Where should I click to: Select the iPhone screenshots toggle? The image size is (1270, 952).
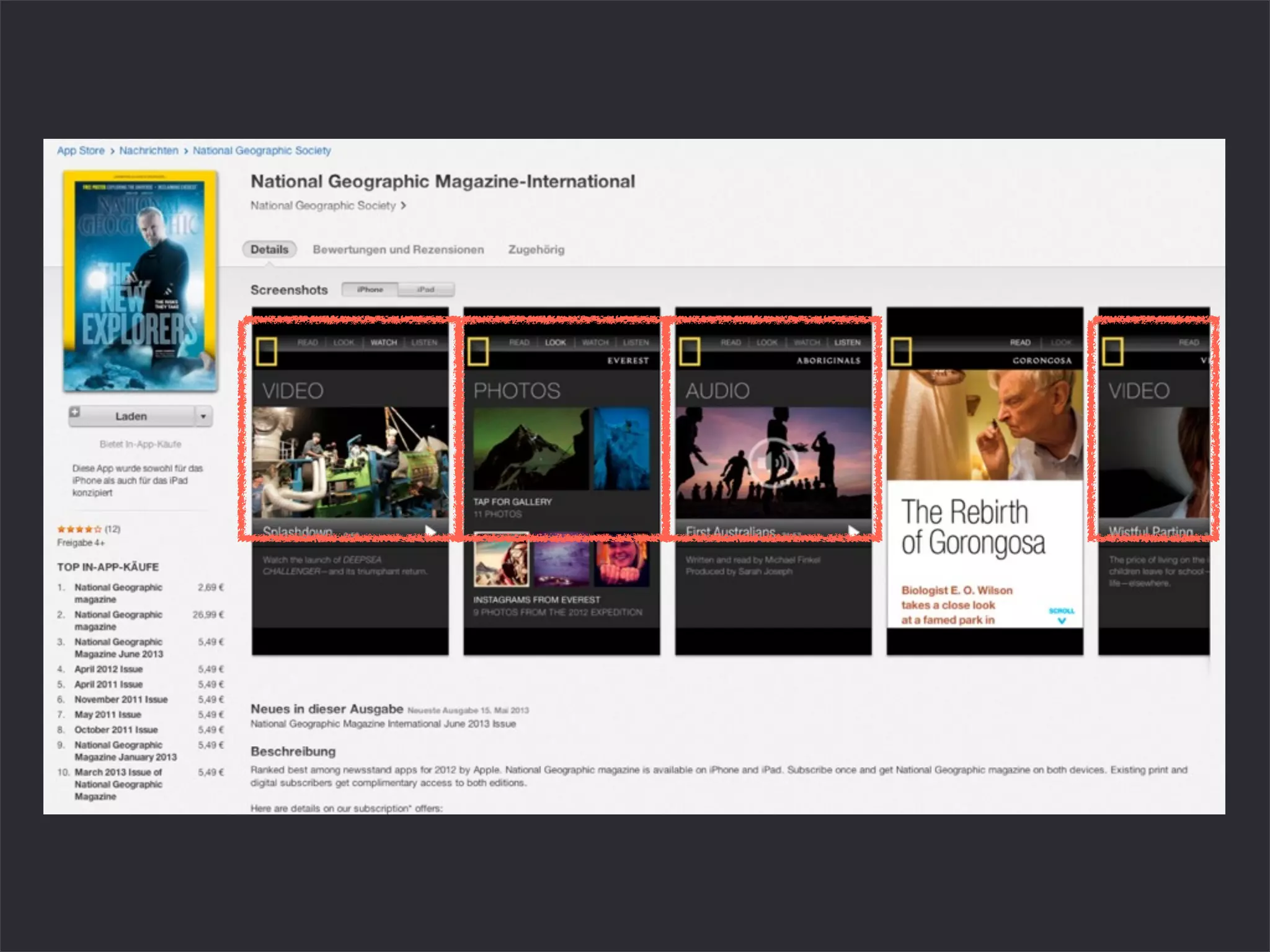pyautogui.click(x=370, y=289)
